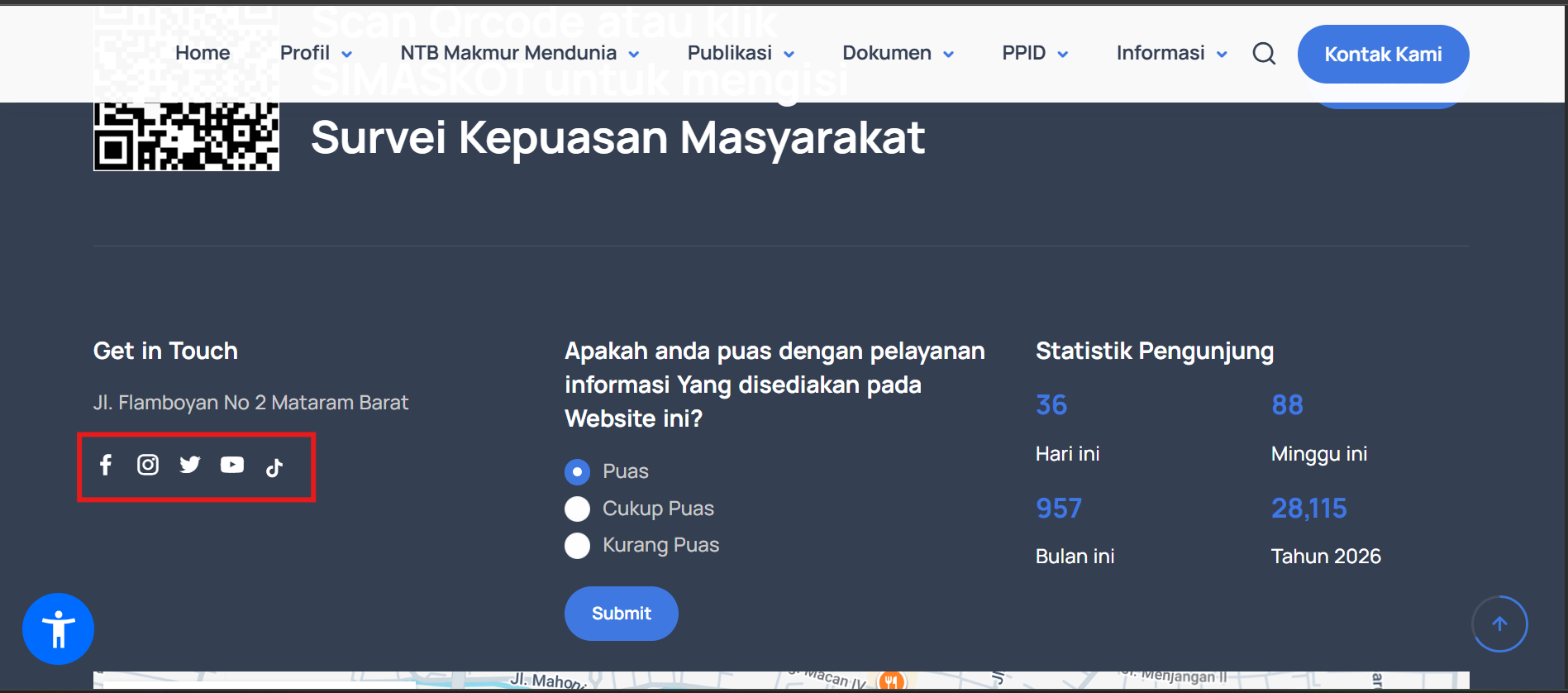This screenshot has height=693, width=1568.
Task: Open the TikTok social icon
Action: point(274,467)
